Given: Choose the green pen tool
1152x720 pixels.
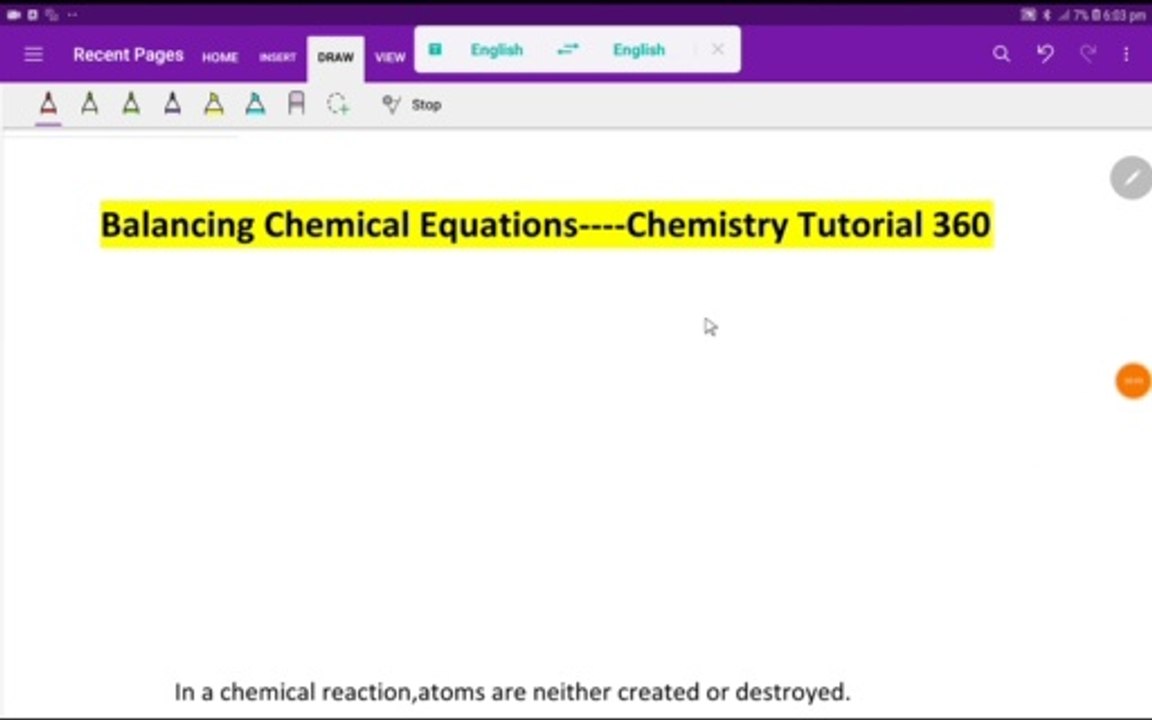Looking at the screenshot, I should [132, 104].
